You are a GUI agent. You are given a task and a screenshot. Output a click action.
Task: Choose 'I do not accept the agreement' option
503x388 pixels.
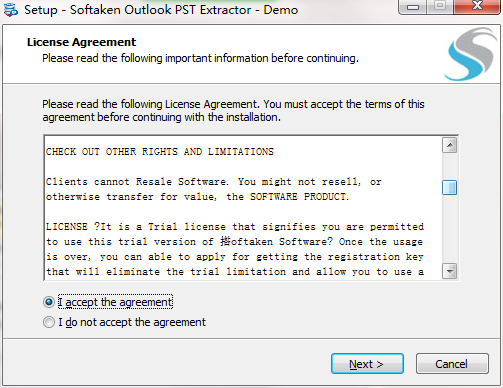(x=49, y=322)
